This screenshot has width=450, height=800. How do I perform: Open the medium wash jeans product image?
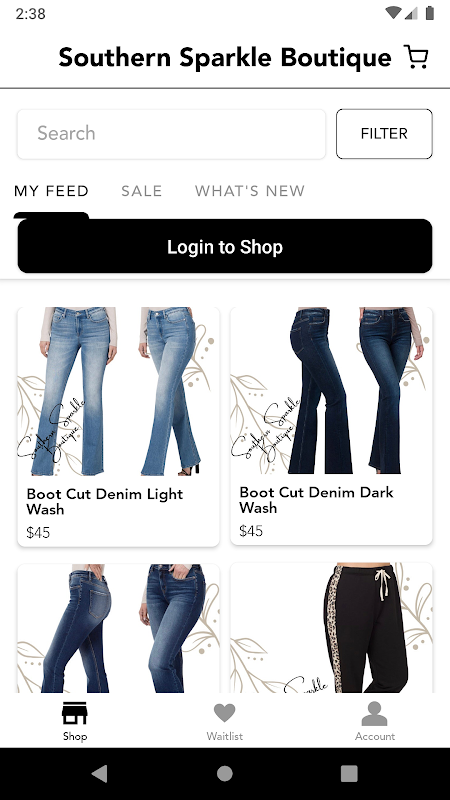pyautogui.click(x=118, y=628)
